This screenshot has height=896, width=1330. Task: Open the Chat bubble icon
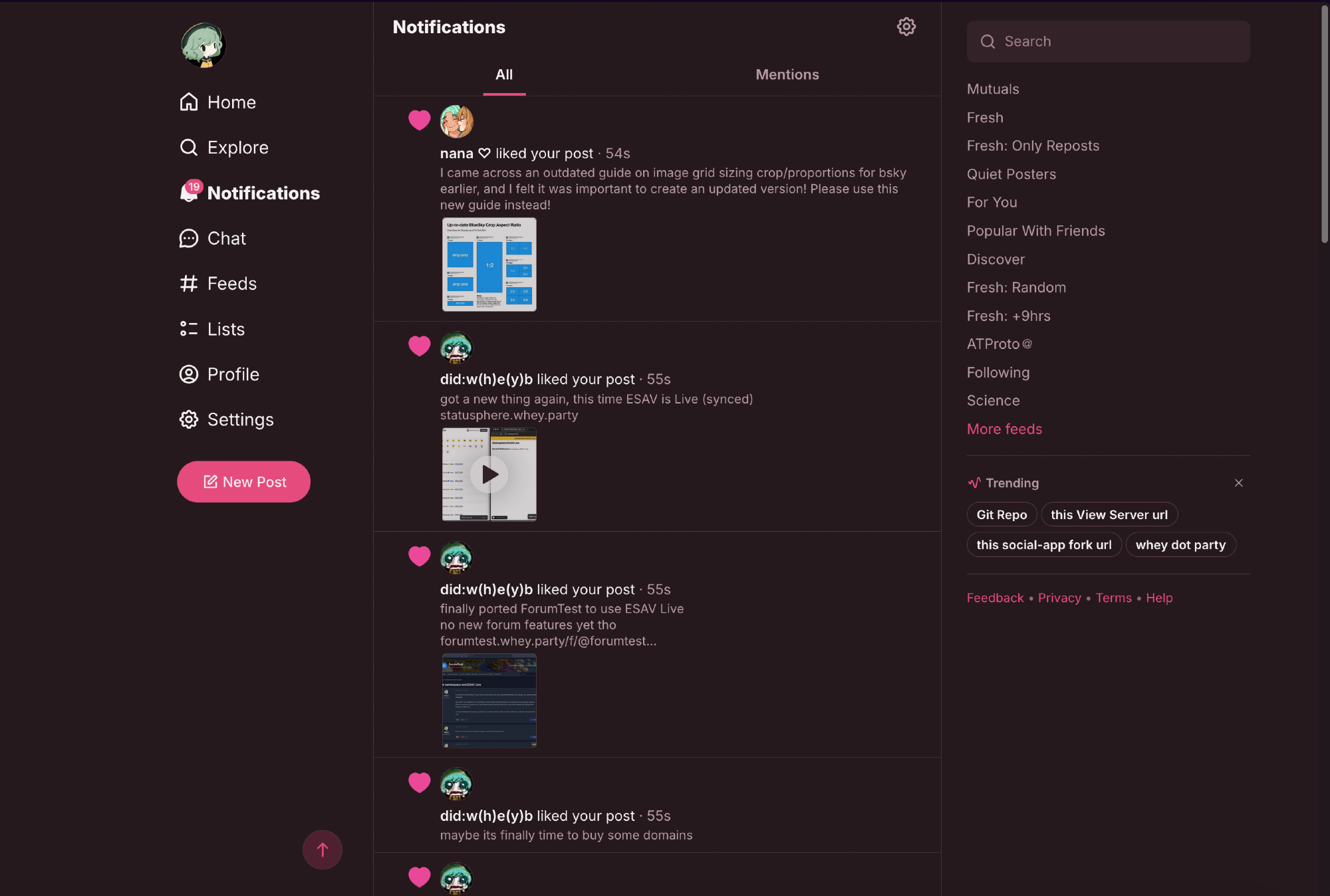[x=189, y=238]
